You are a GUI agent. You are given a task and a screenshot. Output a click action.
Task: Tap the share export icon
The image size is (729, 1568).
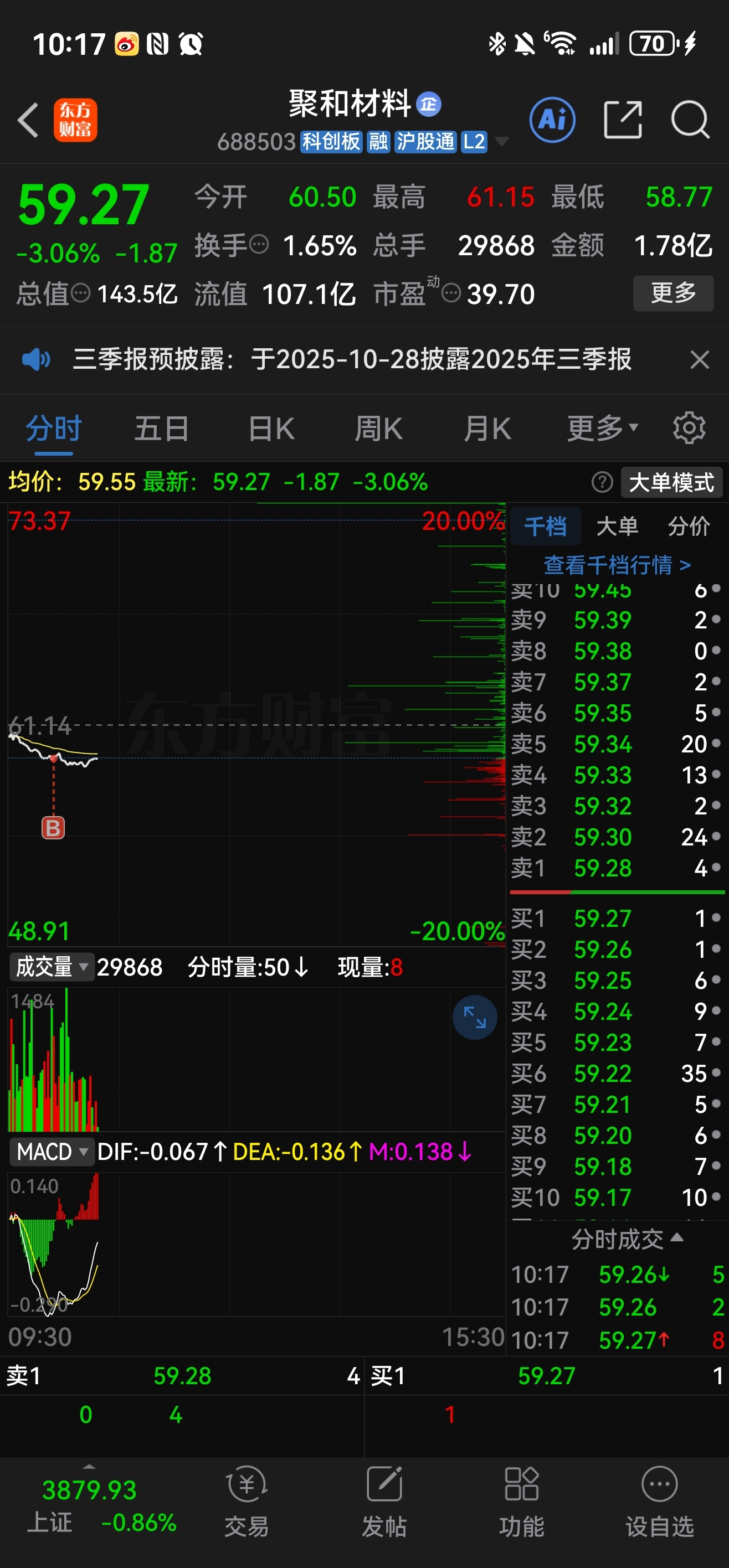point(623,120)
